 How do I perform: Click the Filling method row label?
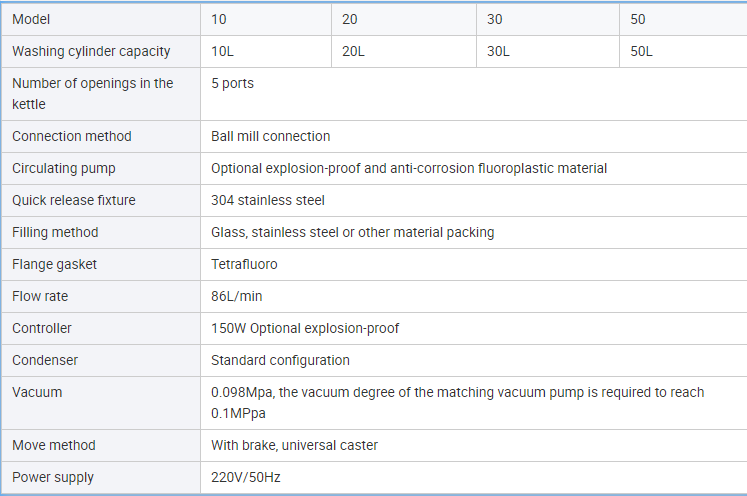point(55,232)
